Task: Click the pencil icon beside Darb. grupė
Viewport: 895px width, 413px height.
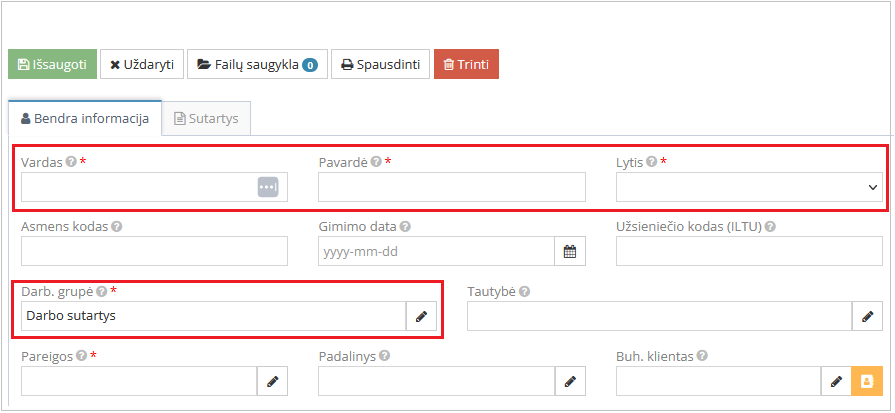Action: pyautogui.click(x=421, y=316)
